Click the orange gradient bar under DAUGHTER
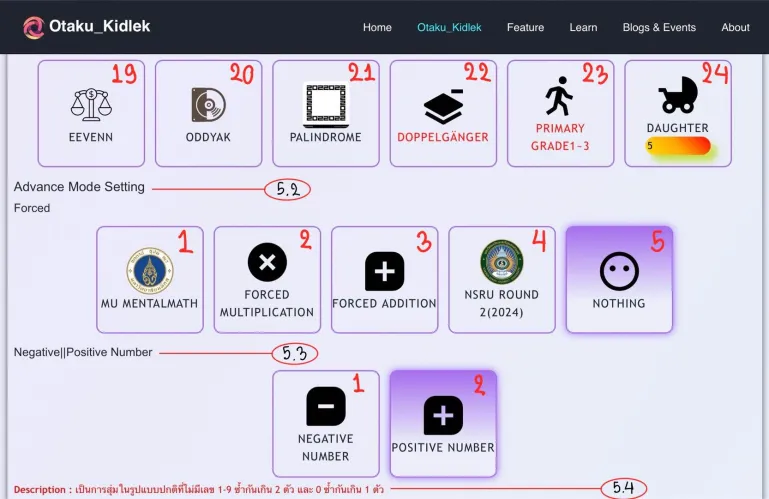The image size is (769, 499). 680,146
